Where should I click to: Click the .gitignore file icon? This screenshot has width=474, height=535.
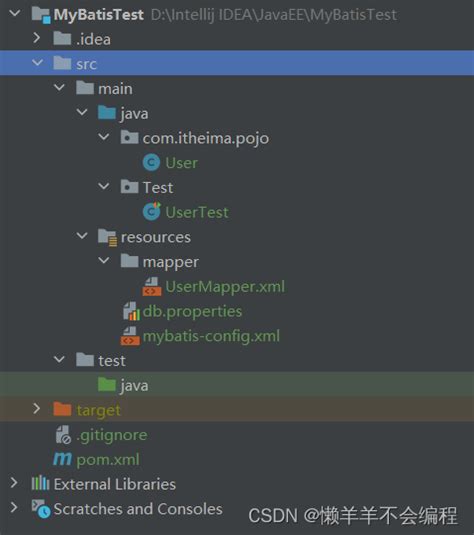(63, 435)
